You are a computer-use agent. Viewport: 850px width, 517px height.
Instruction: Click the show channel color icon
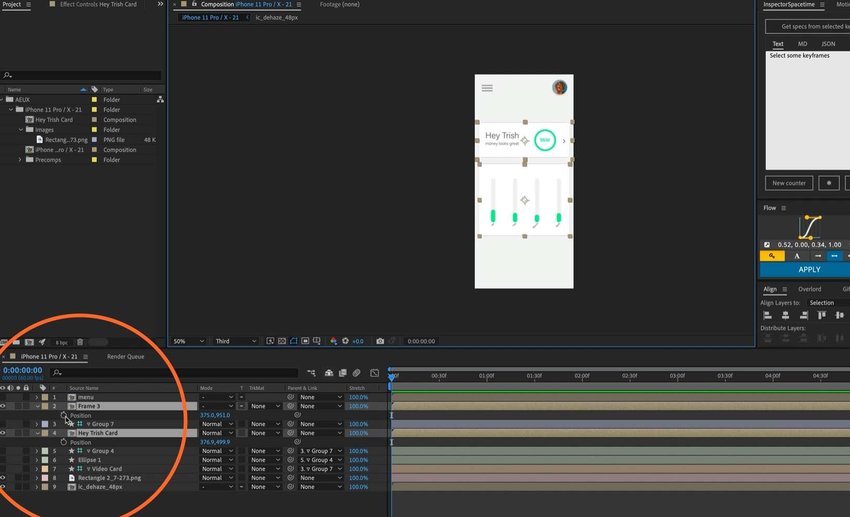coord(333,341)
